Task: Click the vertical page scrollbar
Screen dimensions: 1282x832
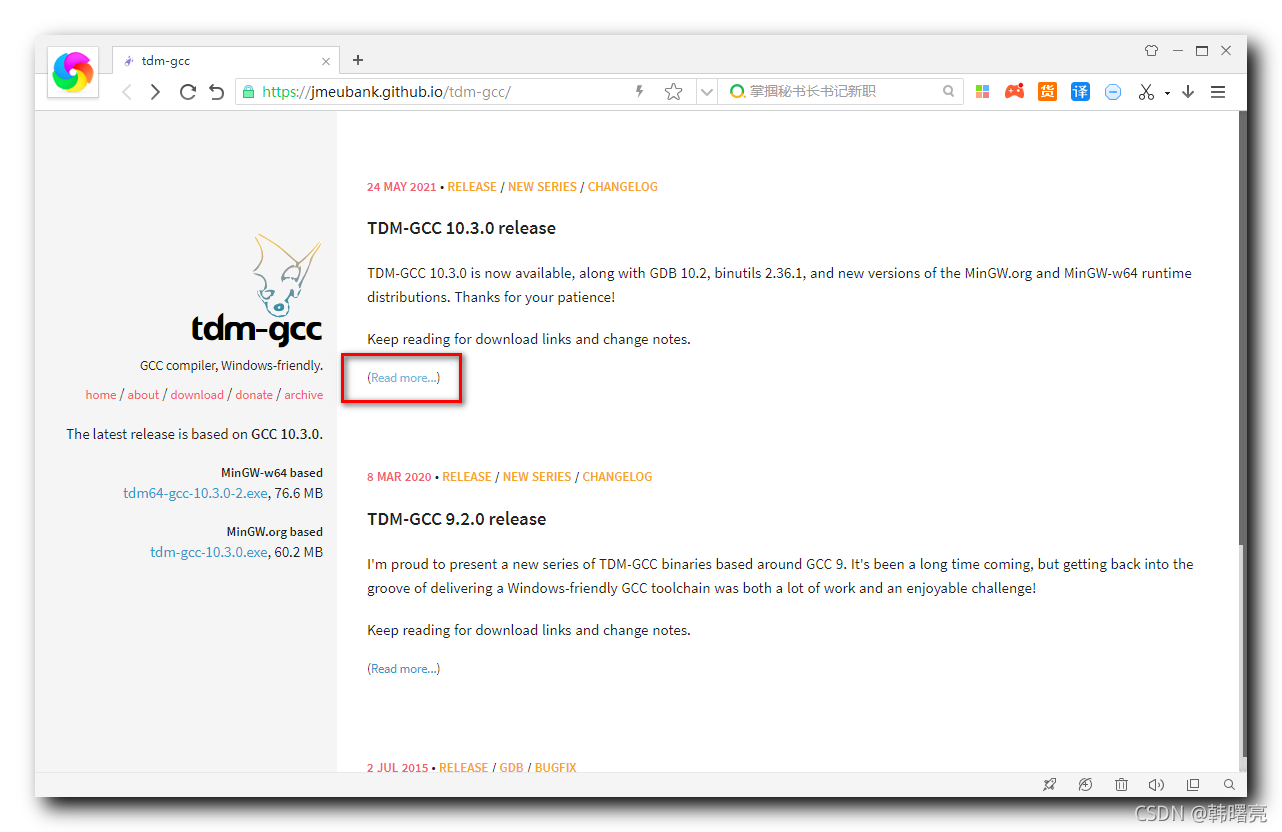Action: click(x=1243, y=440)
